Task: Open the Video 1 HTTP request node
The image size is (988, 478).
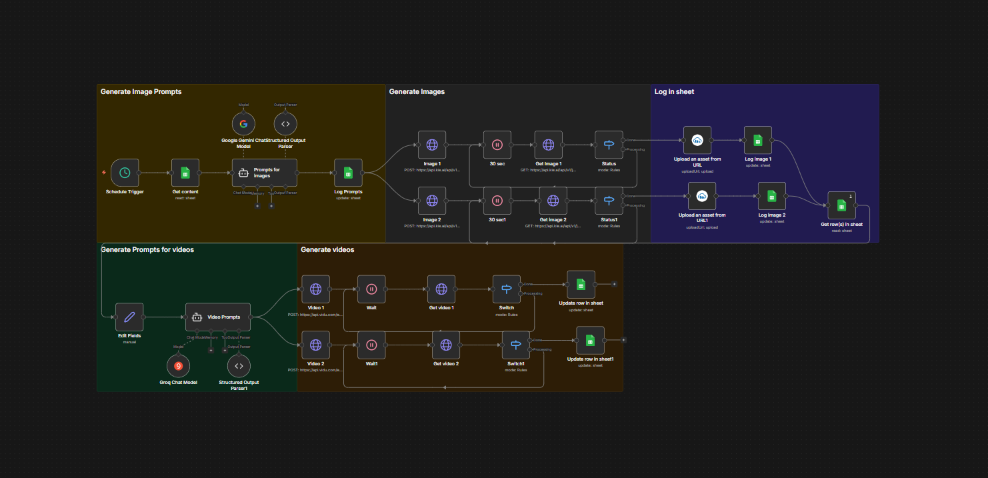Action: (x=316, y=289)
